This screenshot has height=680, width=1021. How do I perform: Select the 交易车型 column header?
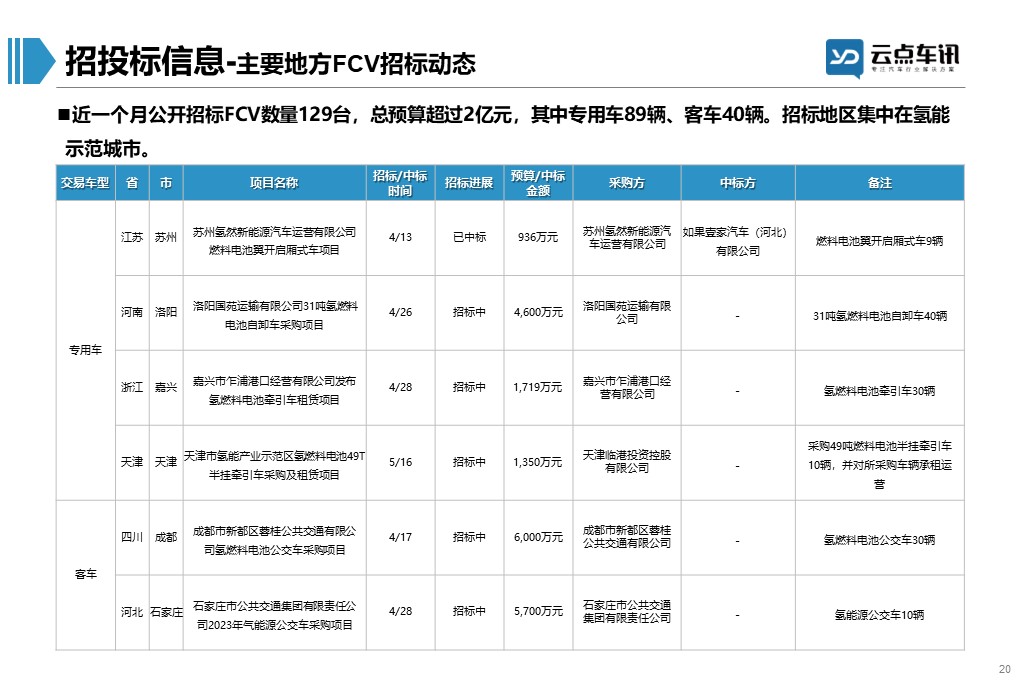point(85,183)
